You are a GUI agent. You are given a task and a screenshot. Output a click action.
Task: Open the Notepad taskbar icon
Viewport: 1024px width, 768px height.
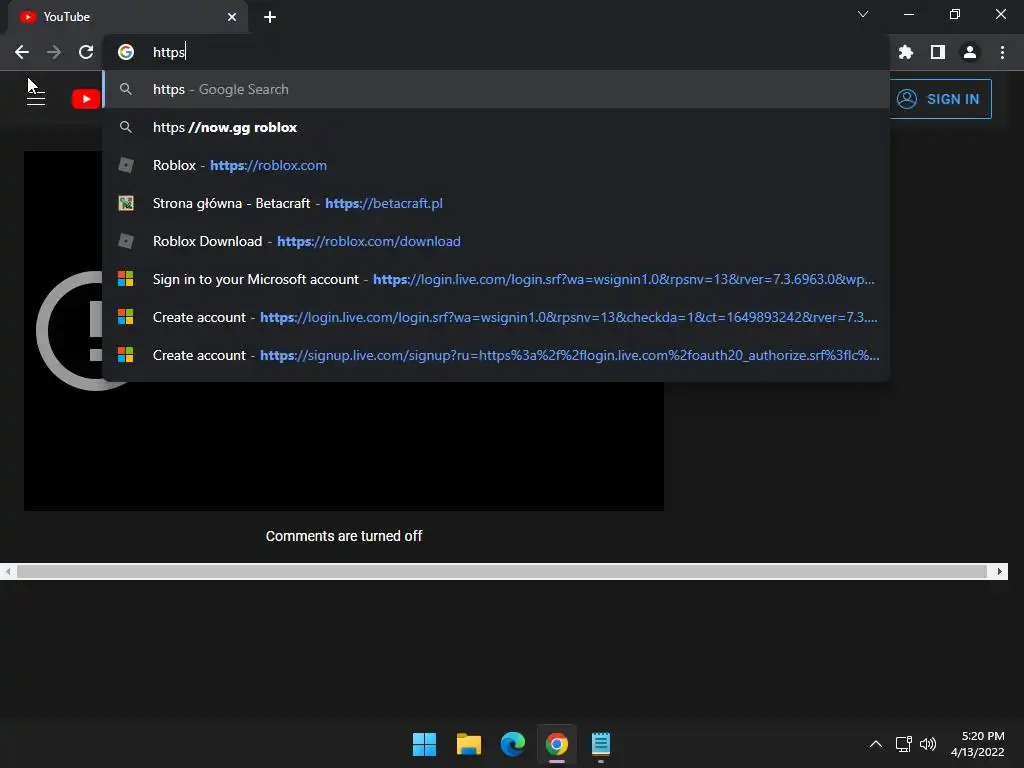coord(601,744)
